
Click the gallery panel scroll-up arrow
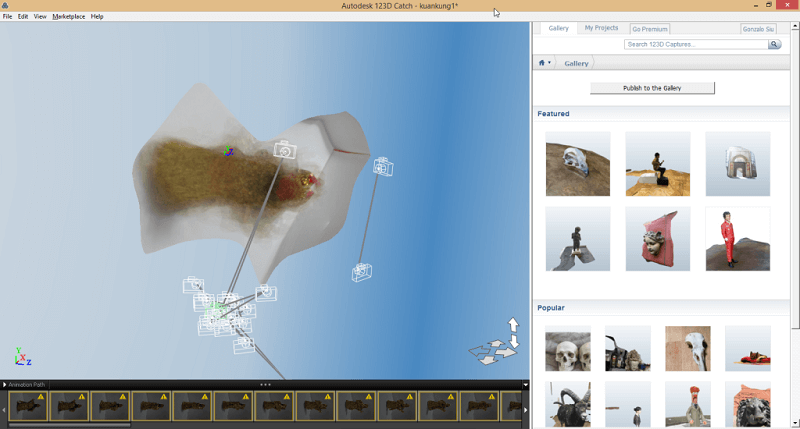tap(795, 26)
